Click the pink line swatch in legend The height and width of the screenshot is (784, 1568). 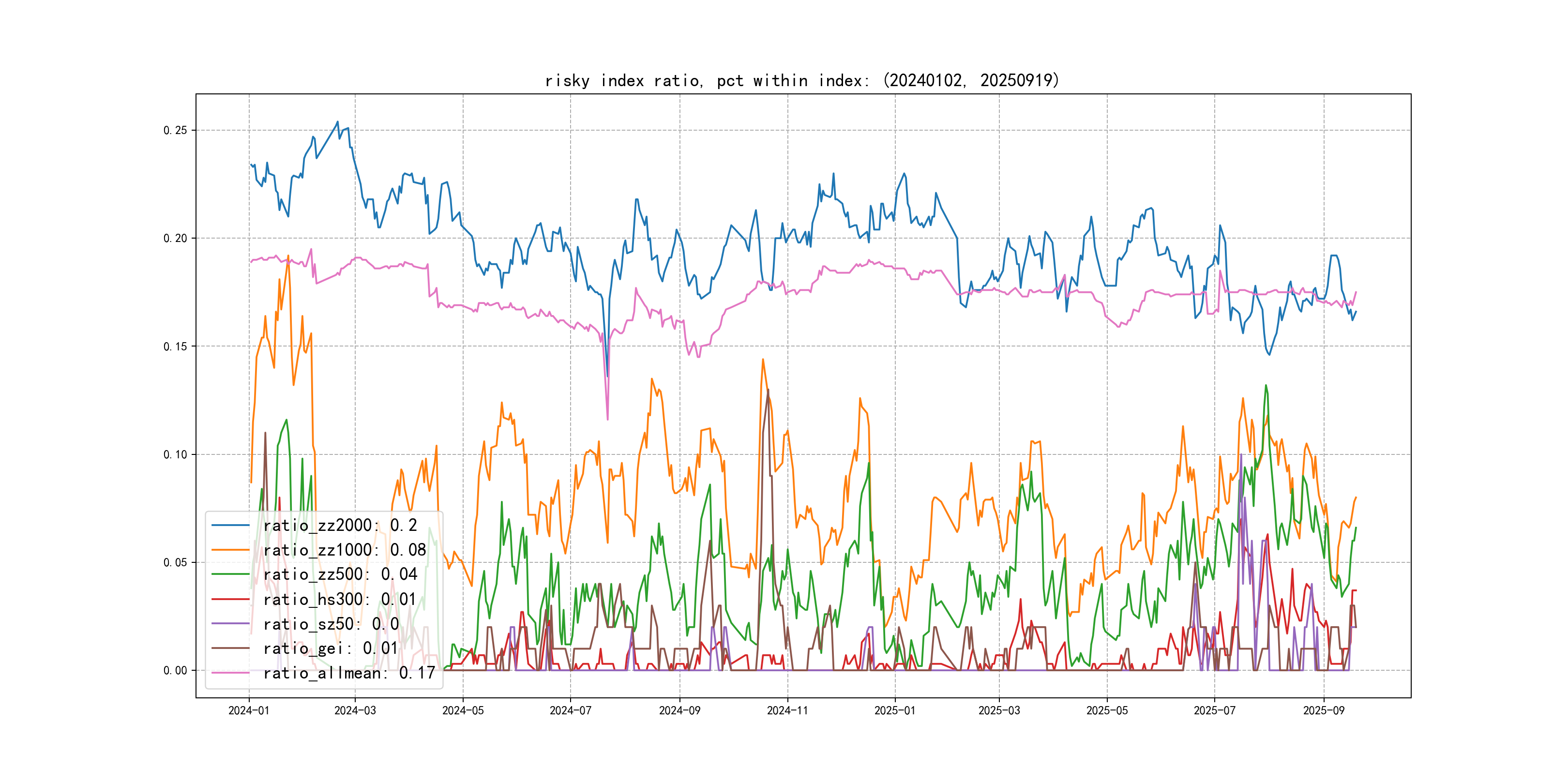coord(230,673)
